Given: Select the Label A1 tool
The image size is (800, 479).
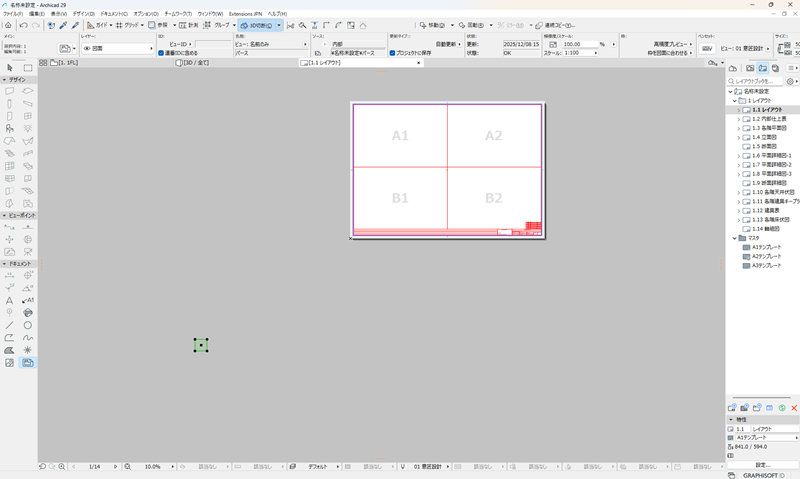Looking at the screenshot, I should click(28, 300).
